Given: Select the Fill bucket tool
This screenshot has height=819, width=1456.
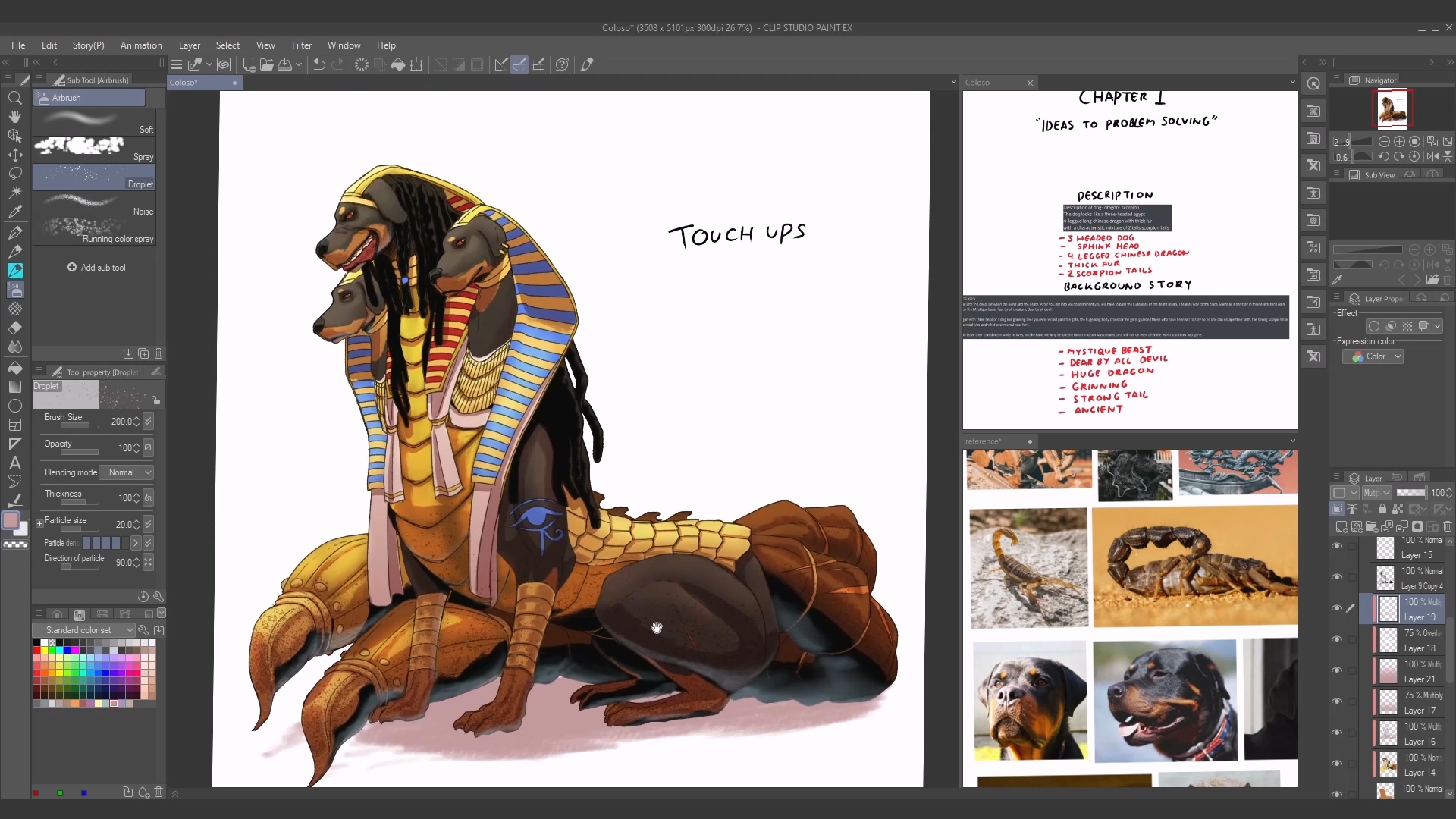Looking at the screenshot, I should 14,368.
